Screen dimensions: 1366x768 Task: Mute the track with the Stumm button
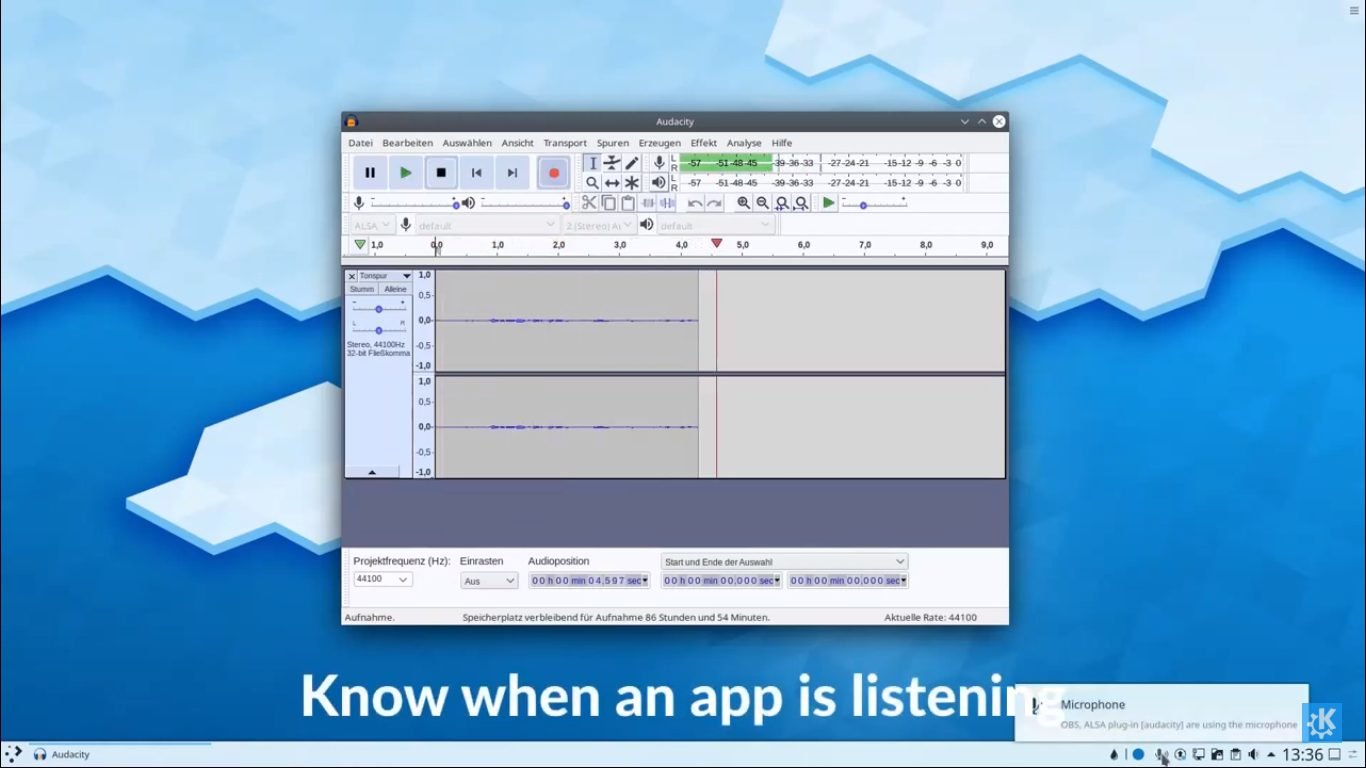pyautogui.click(x=362, y=289)
